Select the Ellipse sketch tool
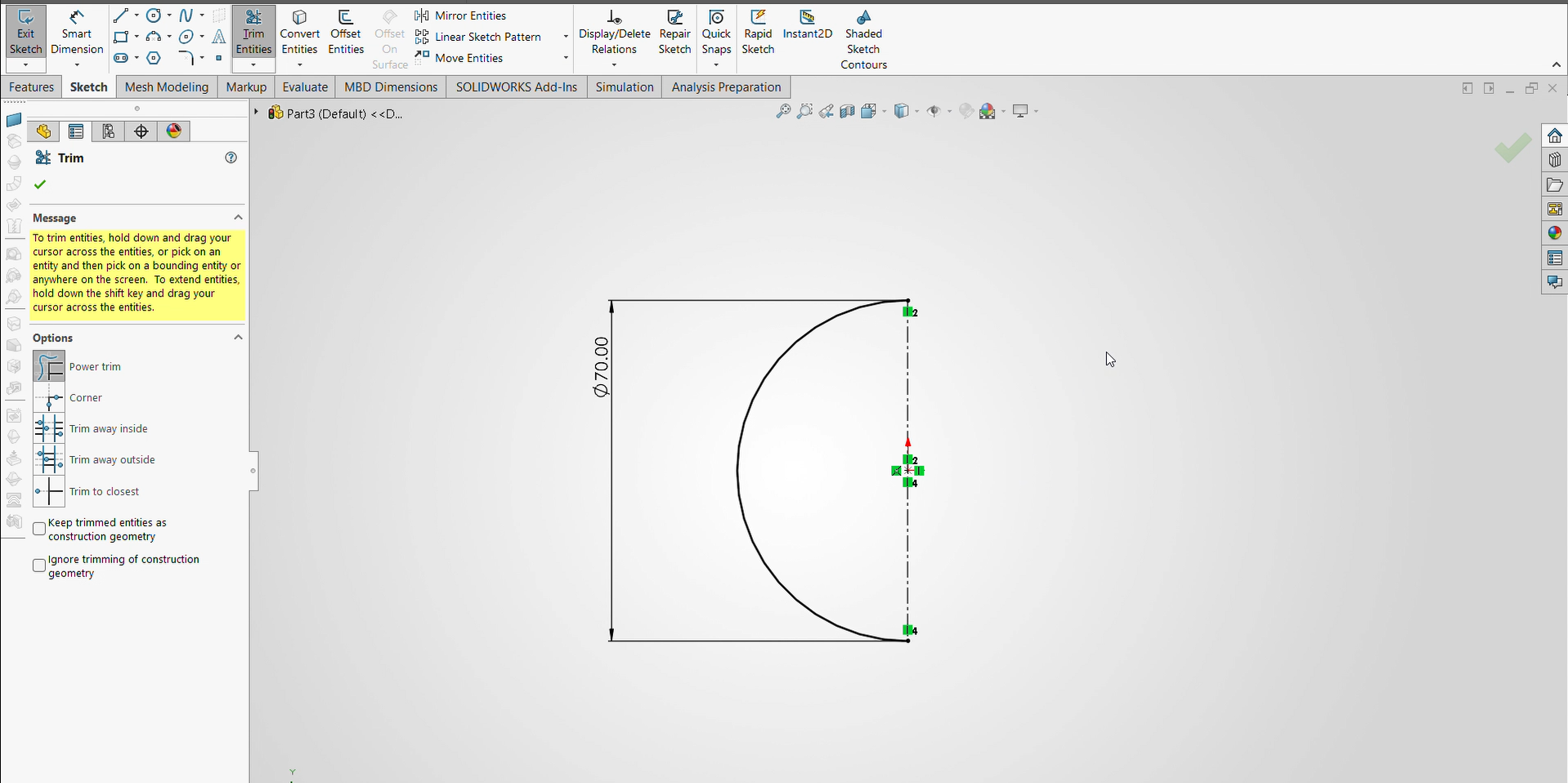 [186, 37]
